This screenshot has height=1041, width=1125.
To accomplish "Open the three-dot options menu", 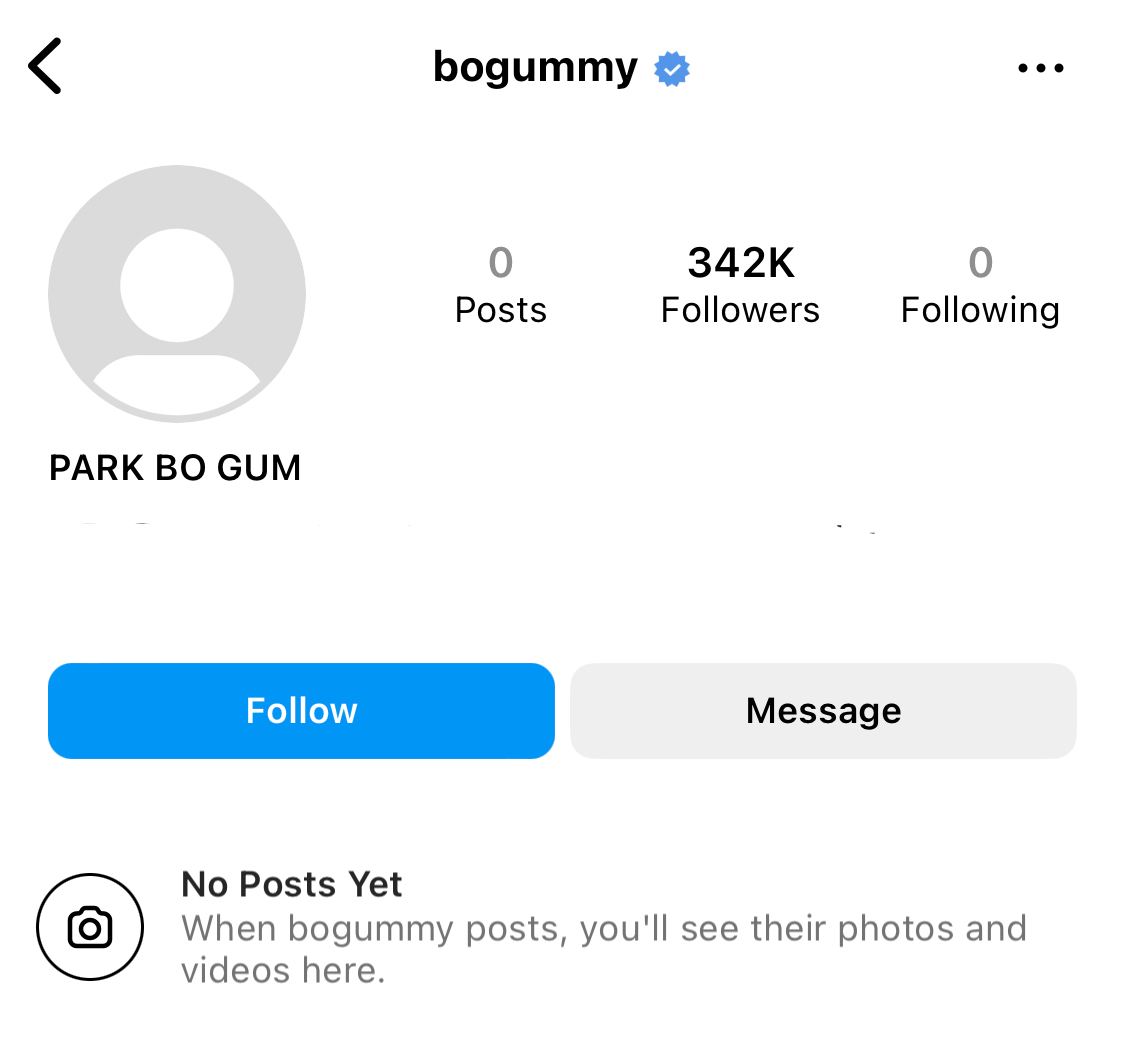I will [x=1040, y=68].
